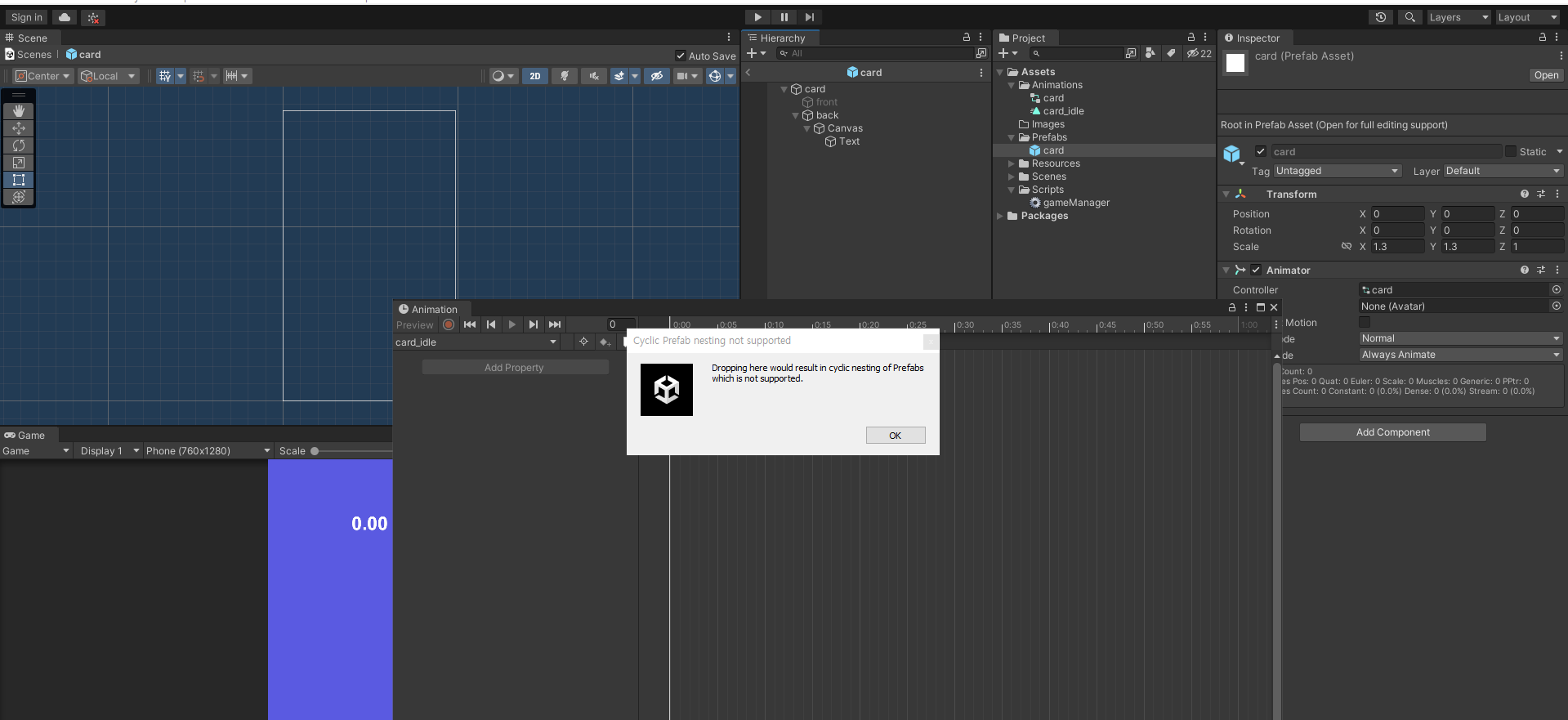Toggle the Animator component enabled checkbox
1568x720 pixels.
(1256, 270)
